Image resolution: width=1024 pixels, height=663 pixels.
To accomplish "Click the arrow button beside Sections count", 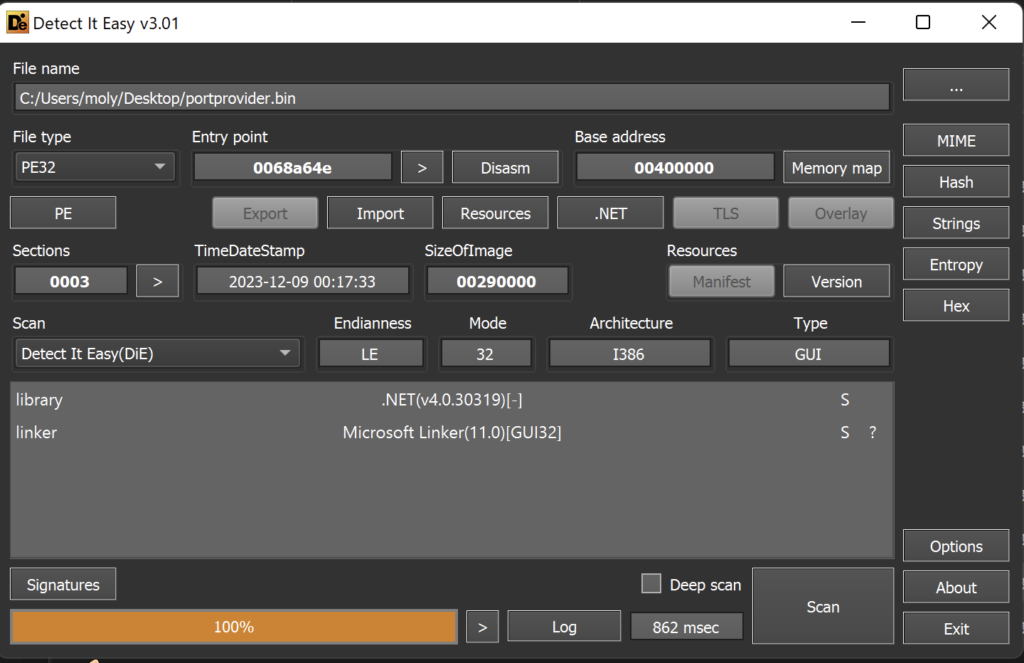I will (x=157, y=282).
